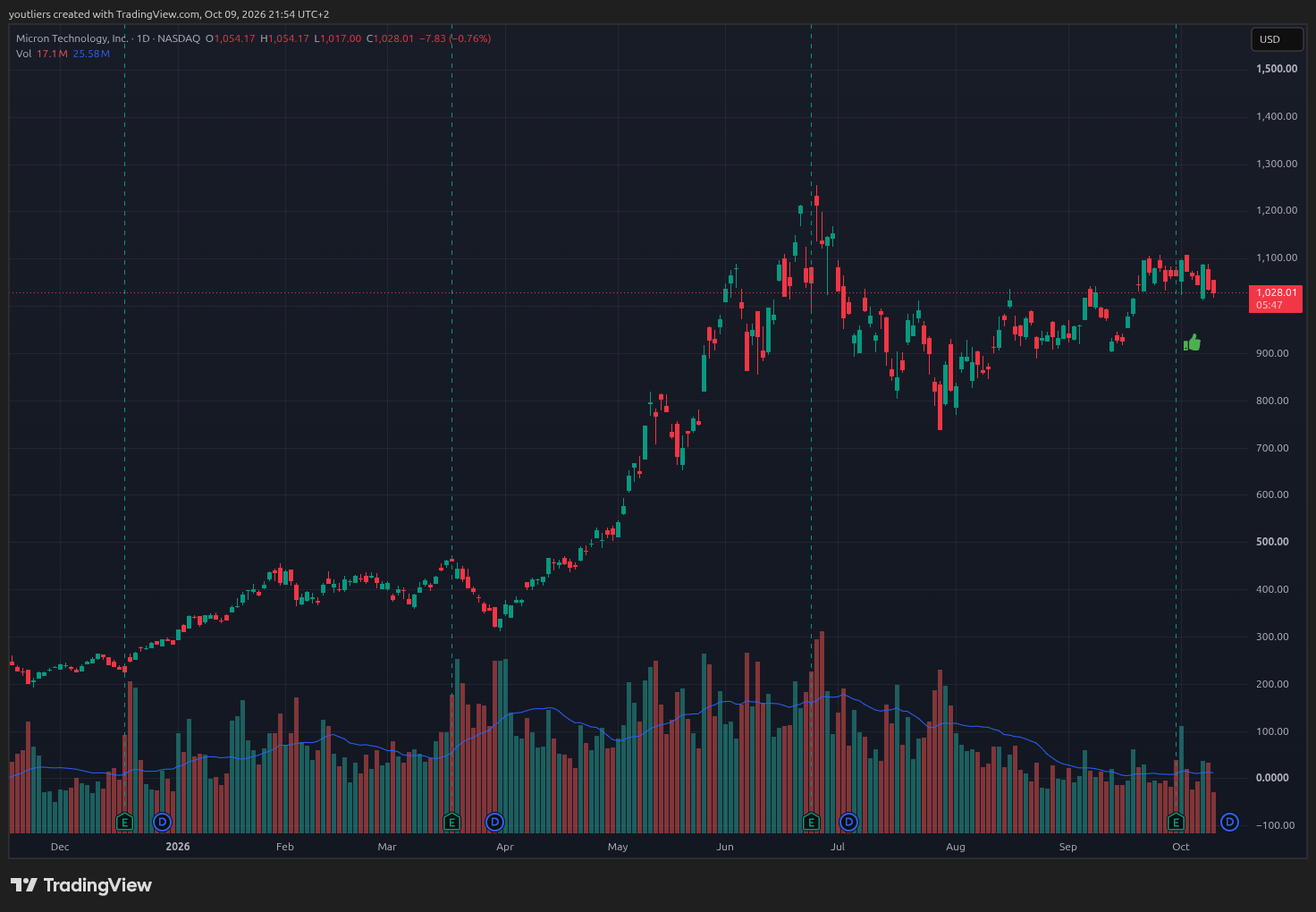Image resolution: width=1316 pixels, height=912 pixels.
Task: Click the youtliers created with TradingView.com caption
Action: point(169,14)
